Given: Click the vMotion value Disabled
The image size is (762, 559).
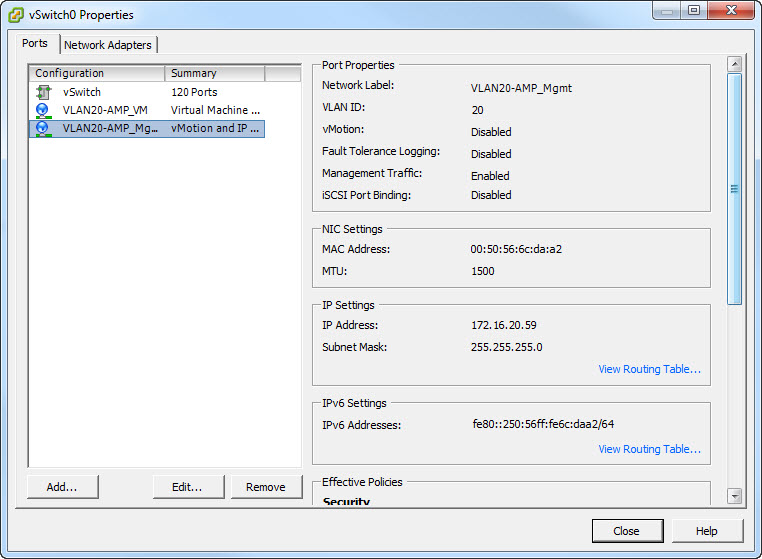Looking at the screenshot, I should pos(491,132).
